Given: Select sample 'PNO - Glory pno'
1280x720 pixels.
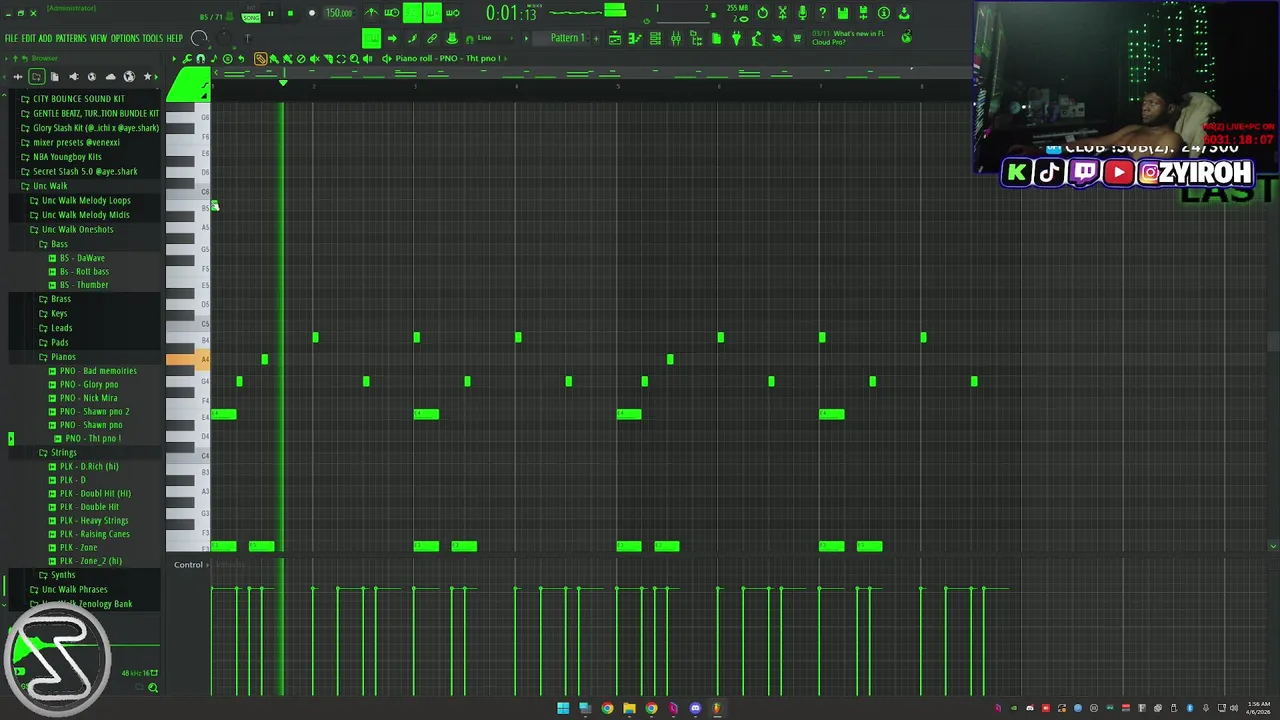Looking at the screenshot, I should [x=88, y=384].
